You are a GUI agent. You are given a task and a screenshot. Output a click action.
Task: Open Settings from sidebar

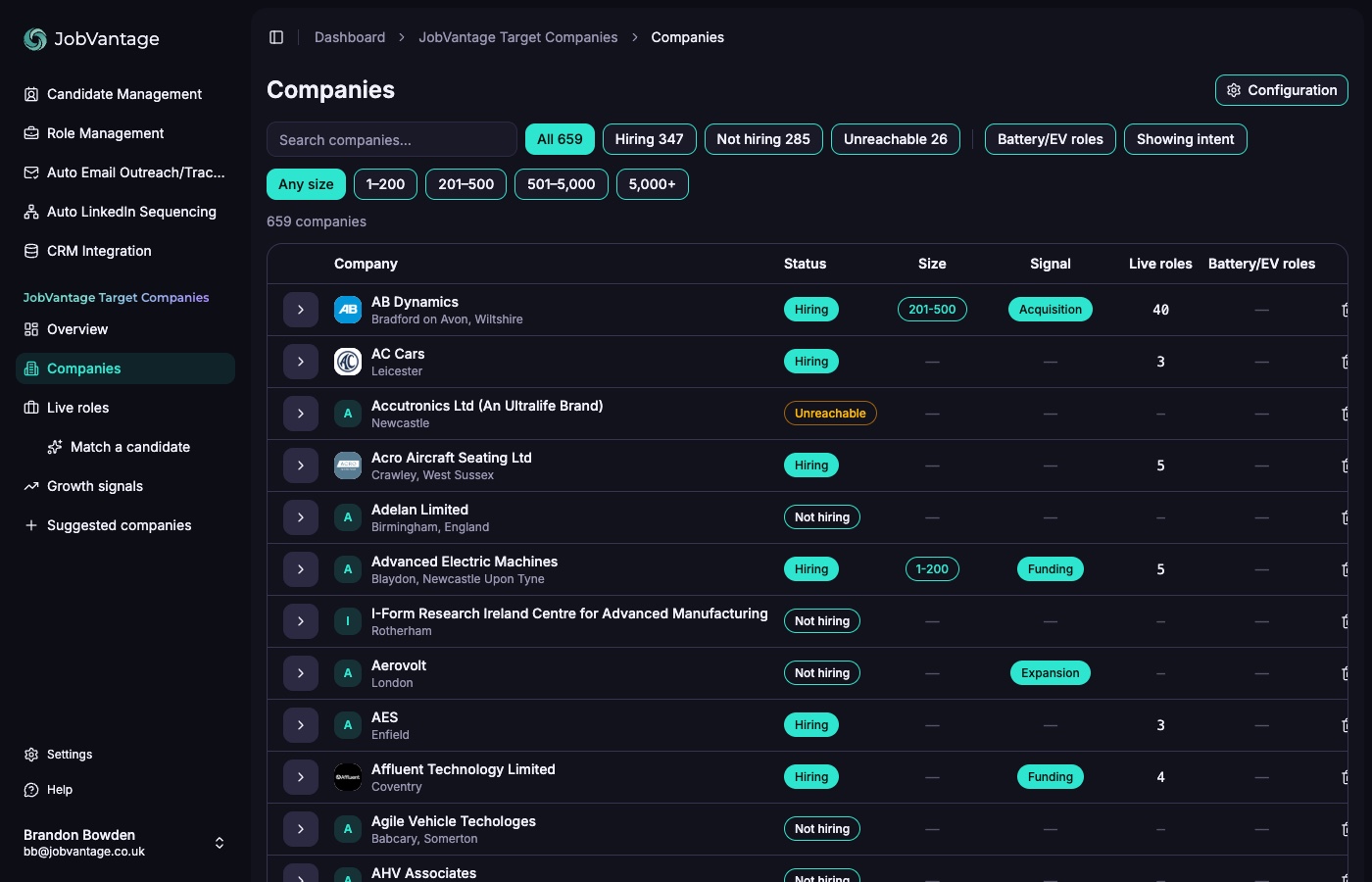125,755
